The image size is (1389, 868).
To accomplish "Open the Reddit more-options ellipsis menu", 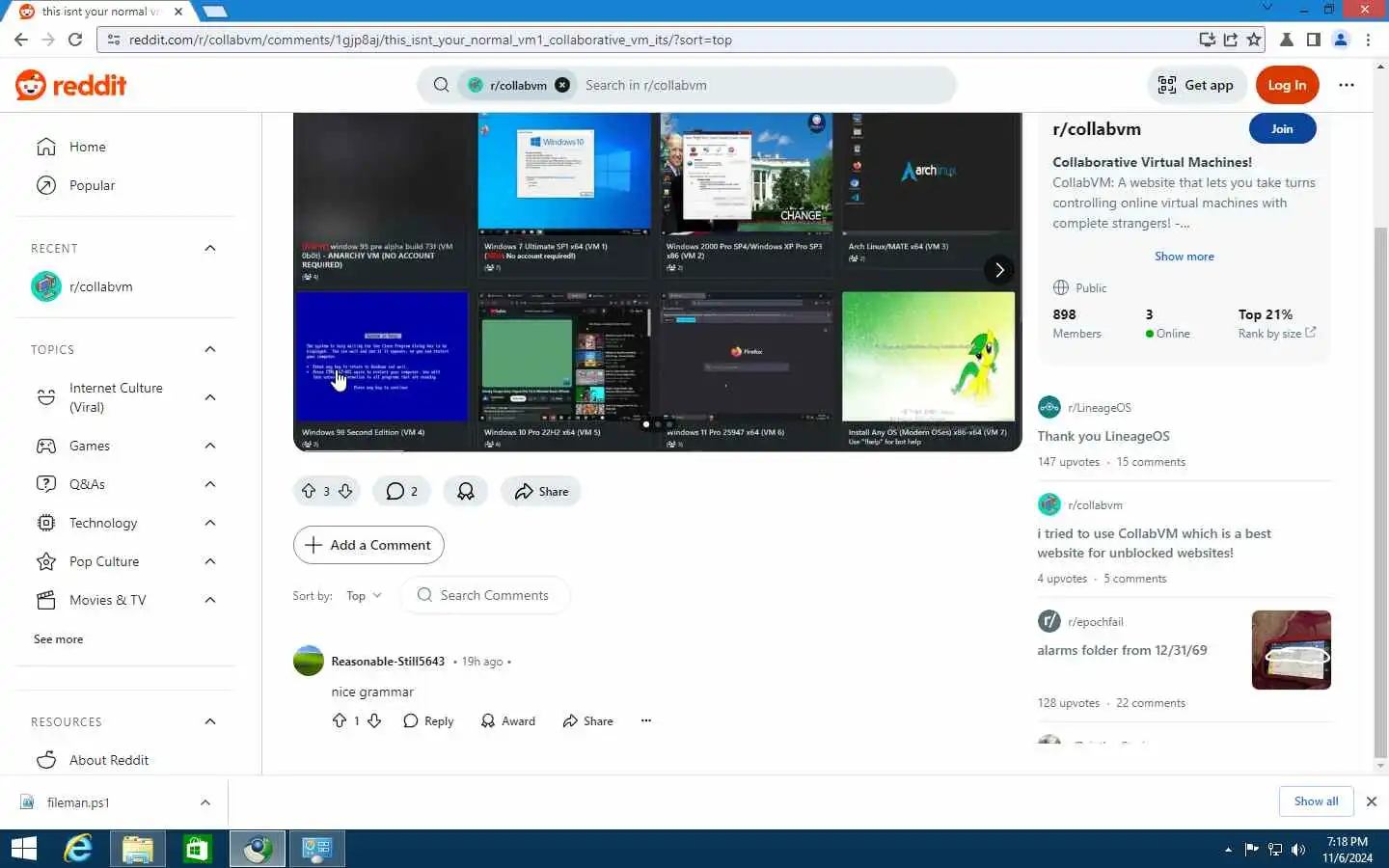I will 1347,85.
